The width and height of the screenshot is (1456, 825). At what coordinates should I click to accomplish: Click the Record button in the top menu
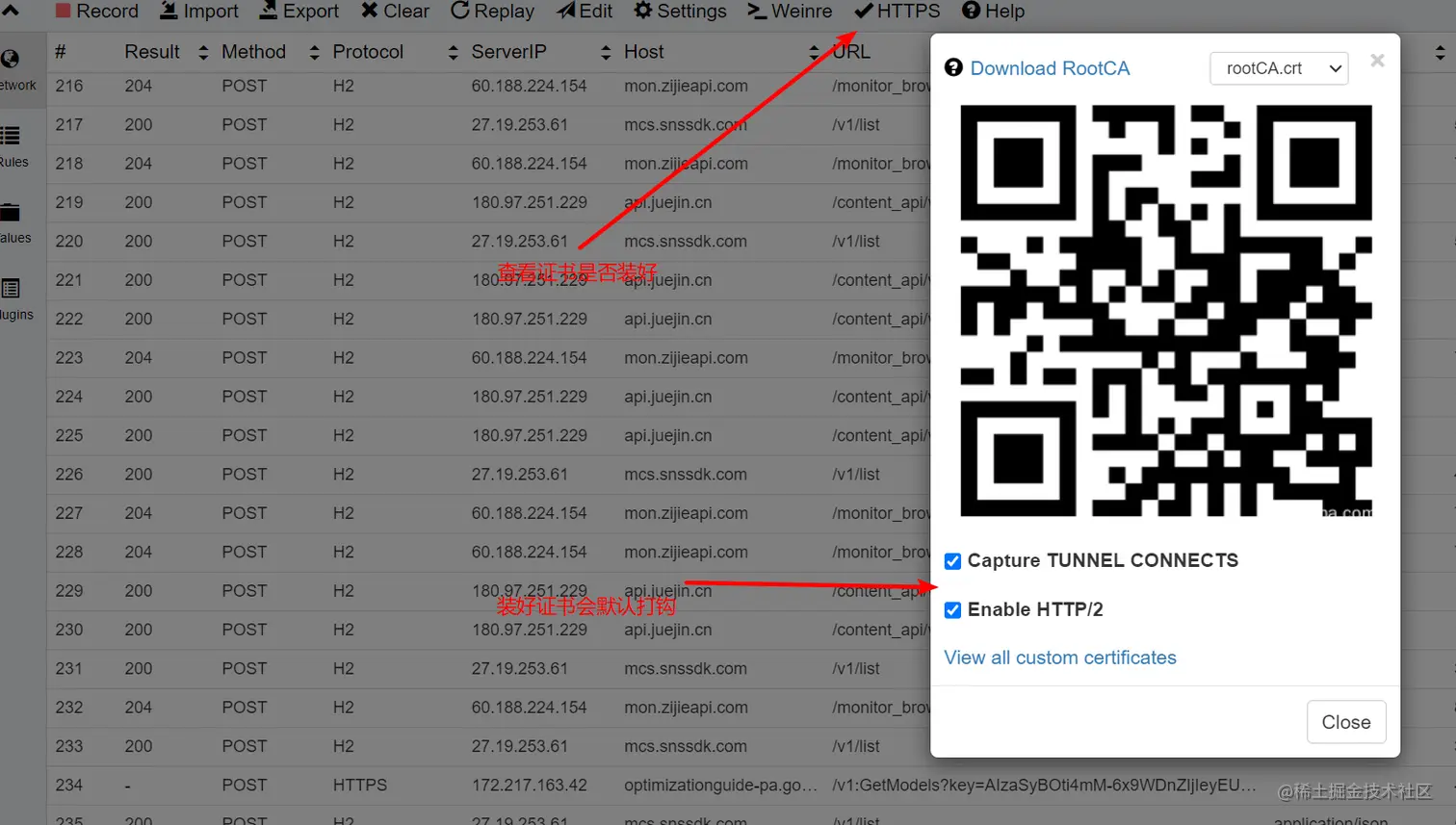[x=96, y=12]
